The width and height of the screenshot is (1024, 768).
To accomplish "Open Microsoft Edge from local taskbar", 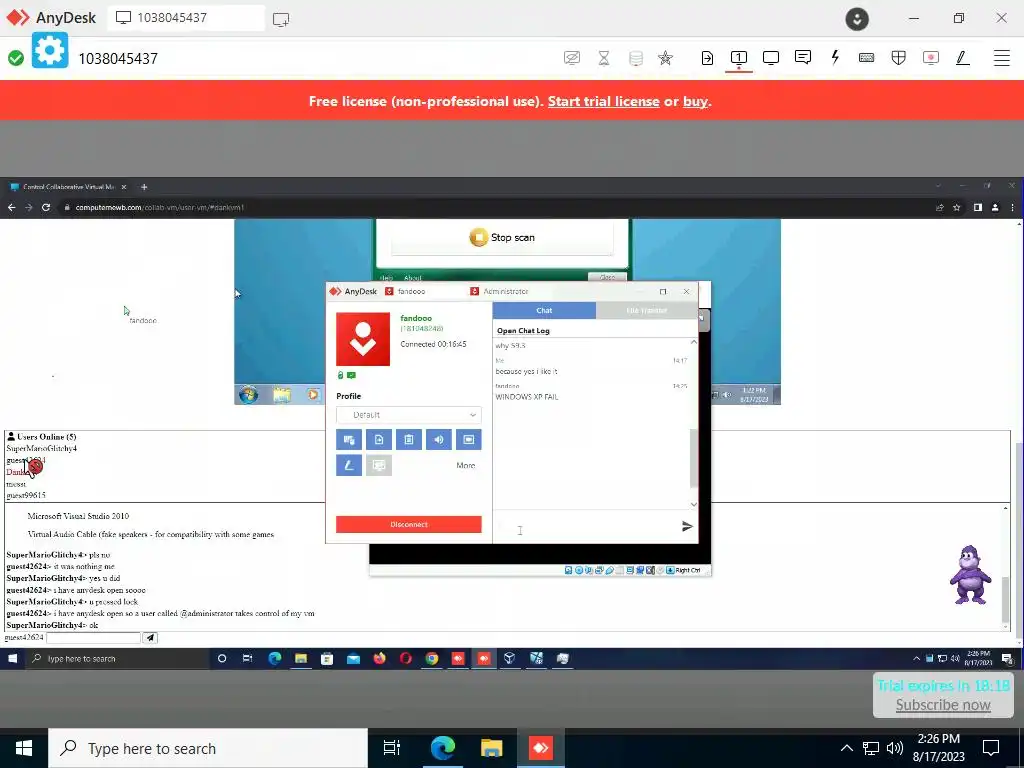I will [443, 748].
